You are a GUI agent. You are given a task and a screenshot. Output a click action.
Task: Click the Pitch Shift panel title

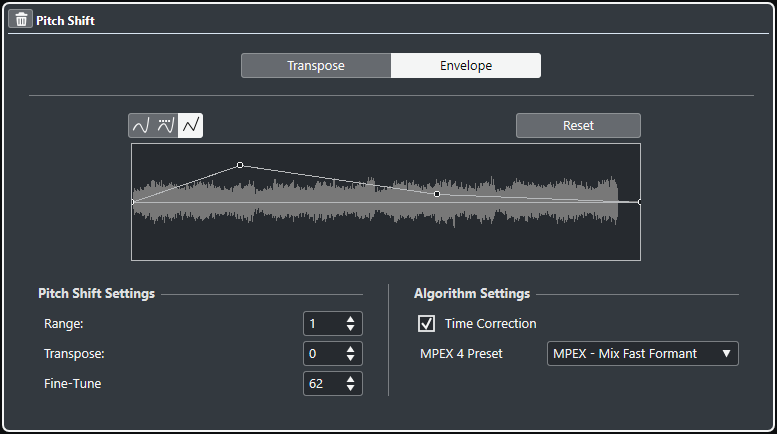(x=65, y=20)
